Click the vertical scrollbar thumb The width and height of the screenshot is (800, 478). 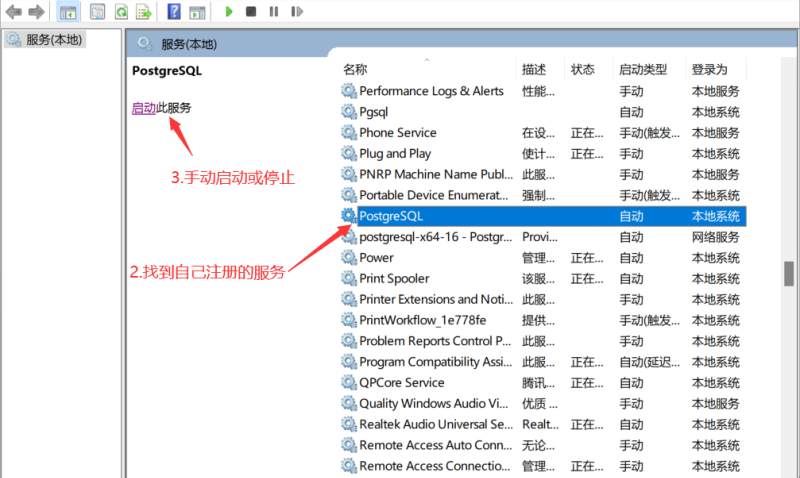(x=789, y=273)
